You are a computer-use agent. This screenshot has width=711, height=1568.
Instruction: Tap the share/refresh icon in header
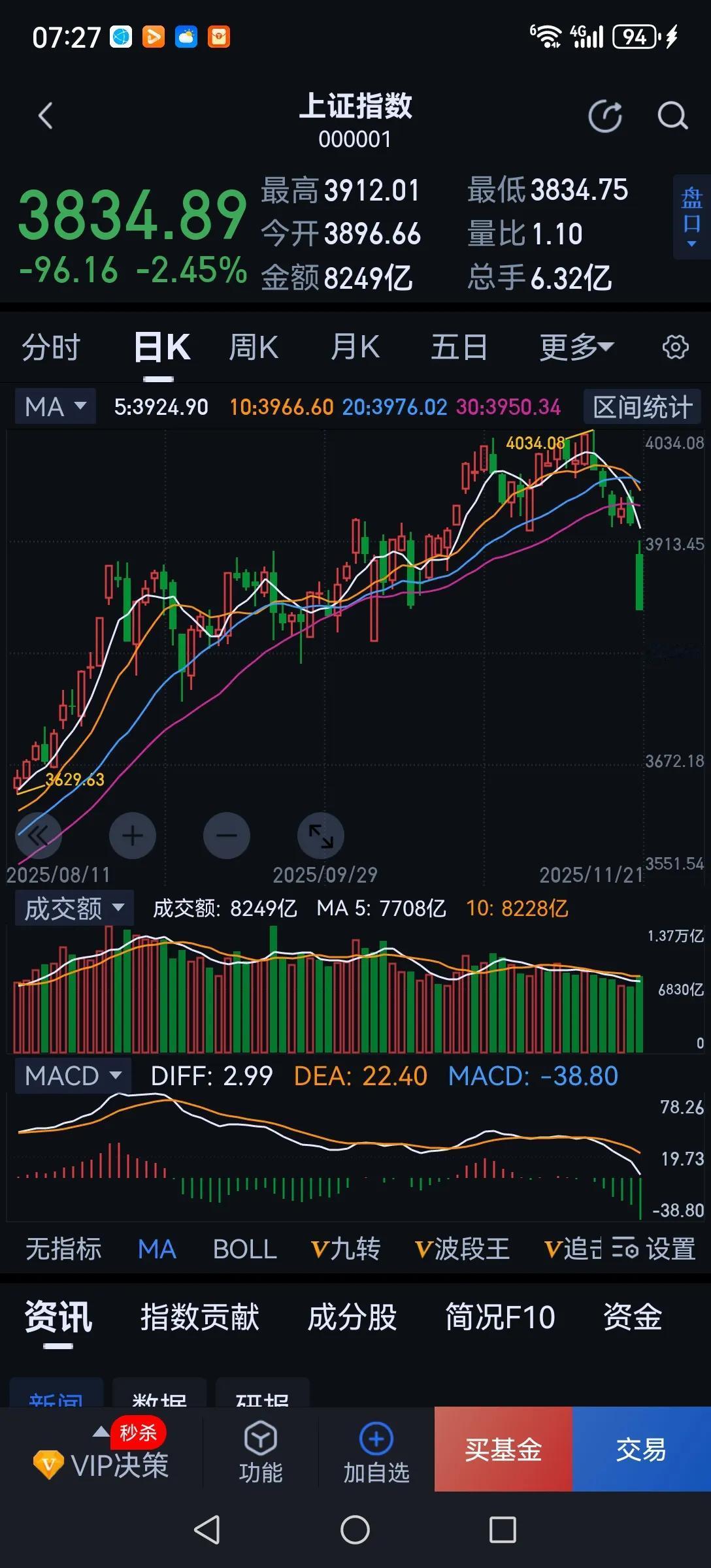[x=605, y=116]
